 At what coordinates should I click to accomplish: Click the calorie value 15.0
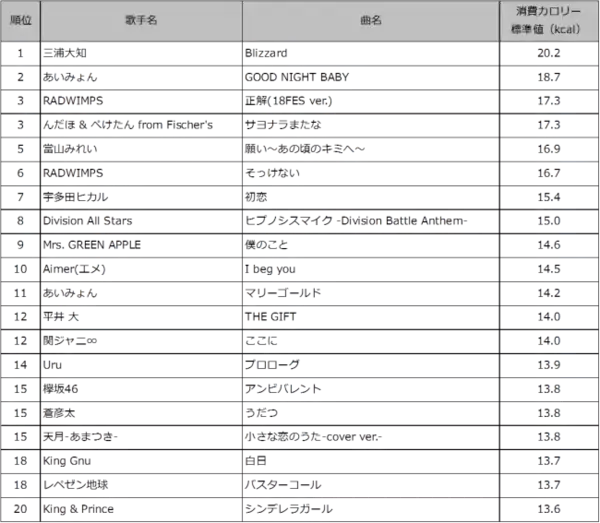pos(548,221)
